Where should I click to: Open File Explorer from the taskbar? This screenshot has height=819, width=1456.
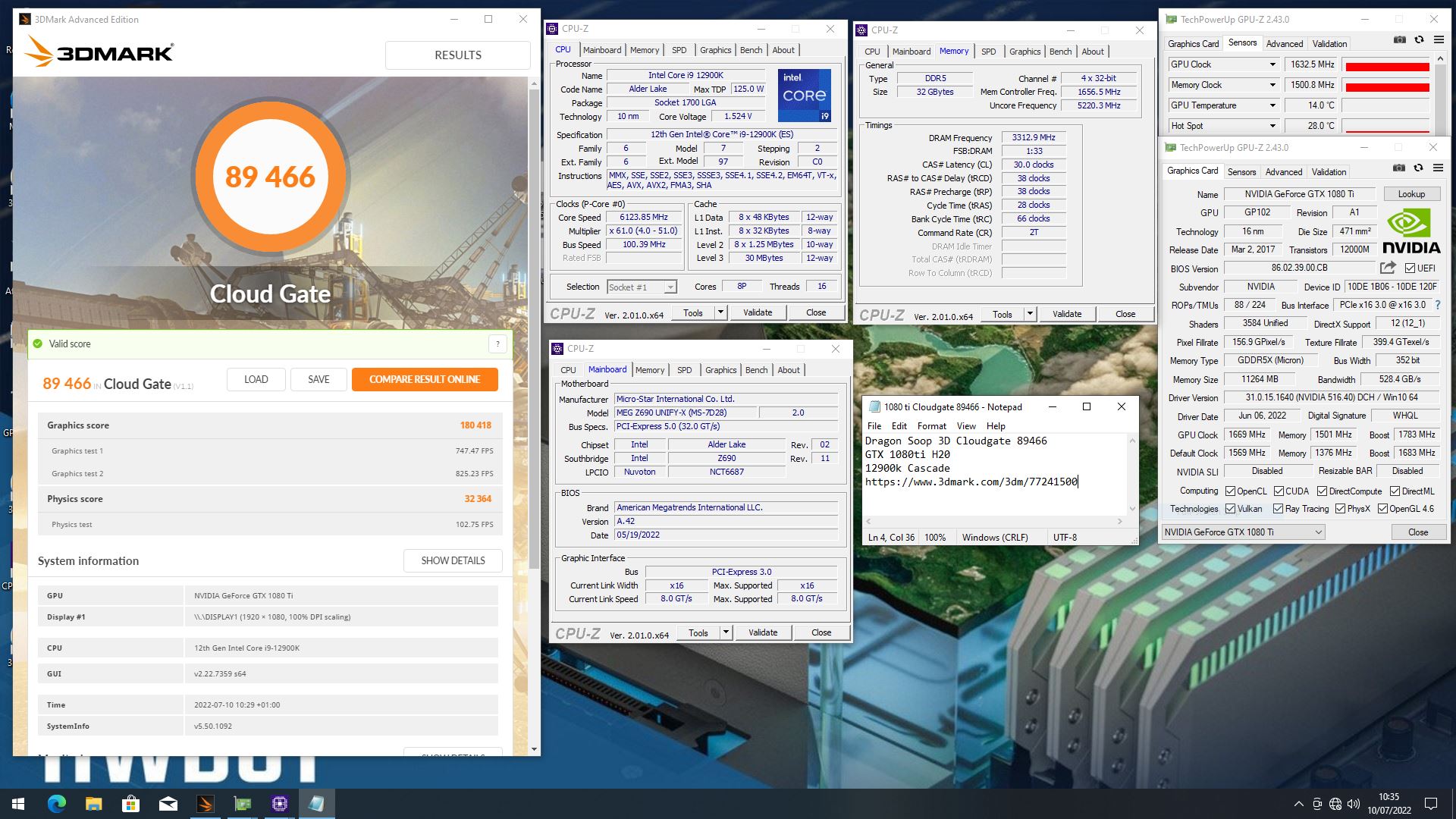pyautogui.click(x=93, y=804)
